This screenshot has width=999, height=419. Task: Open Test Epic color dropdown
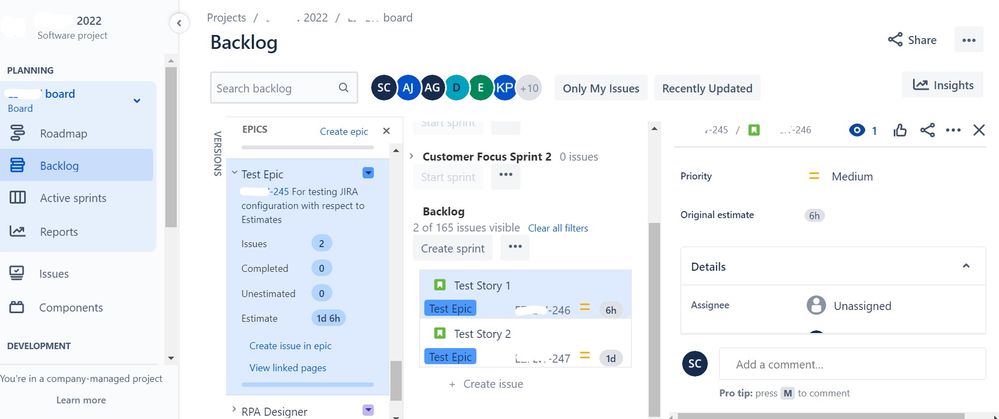(x=368, y=173)
